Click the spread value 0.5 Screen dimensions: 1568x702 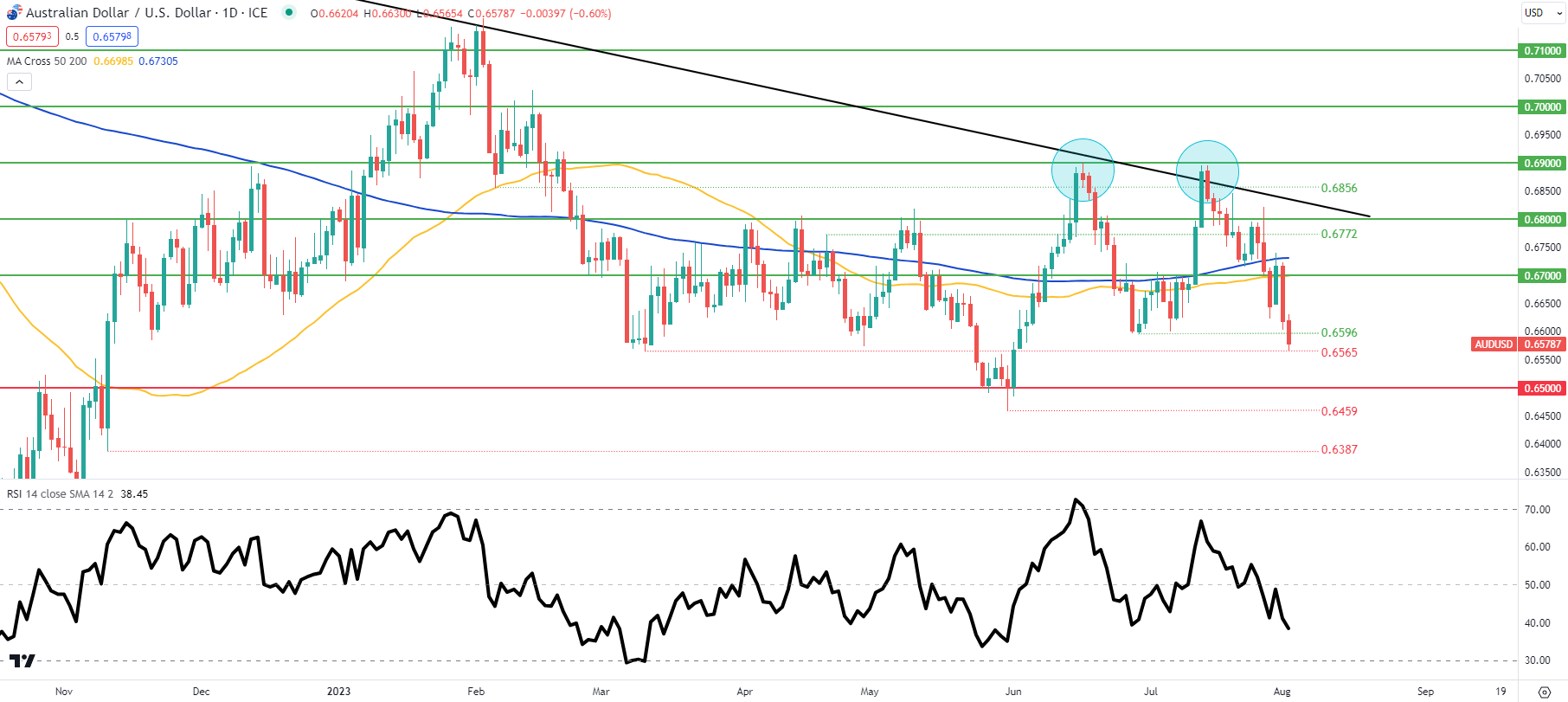72,36
